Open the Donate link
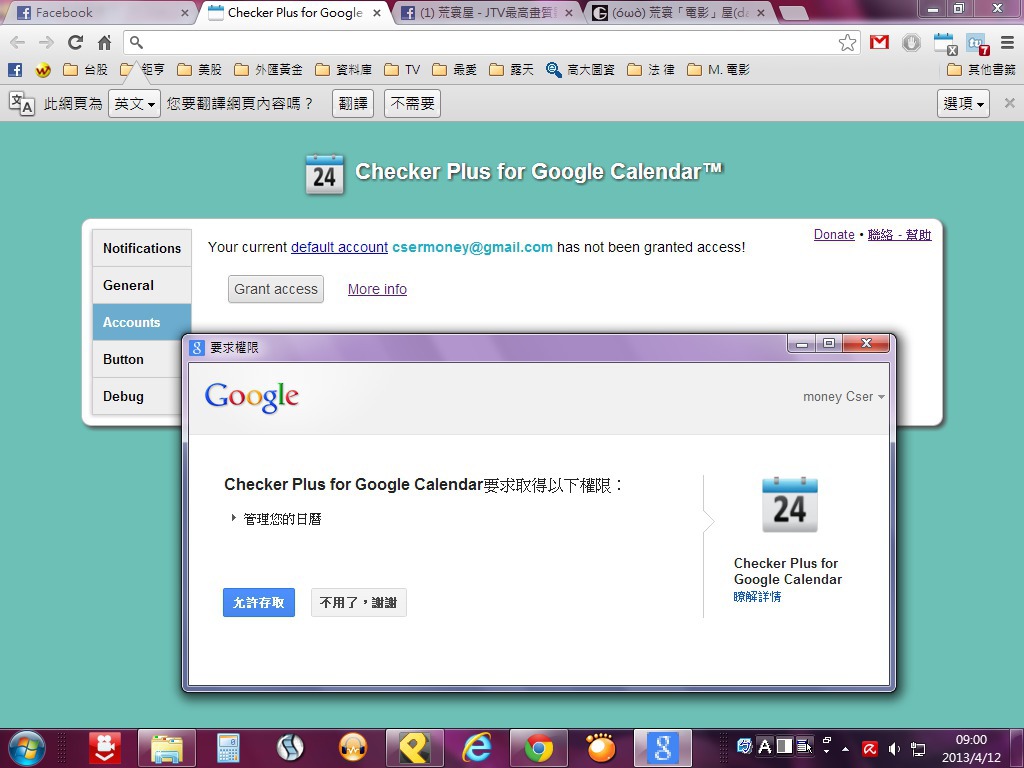The width and height of the screenshot is (1024, 768). 834,234
